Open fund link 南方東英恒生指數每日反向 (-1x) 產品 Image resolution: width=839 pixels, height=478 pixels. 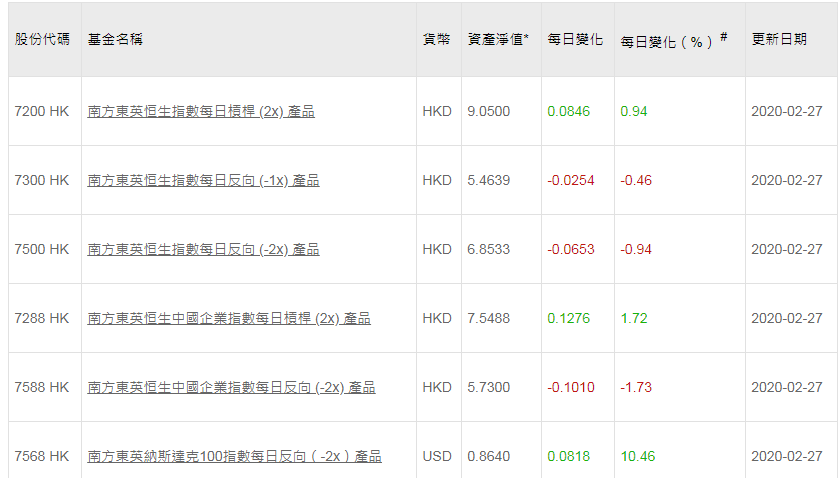(203, 180)
